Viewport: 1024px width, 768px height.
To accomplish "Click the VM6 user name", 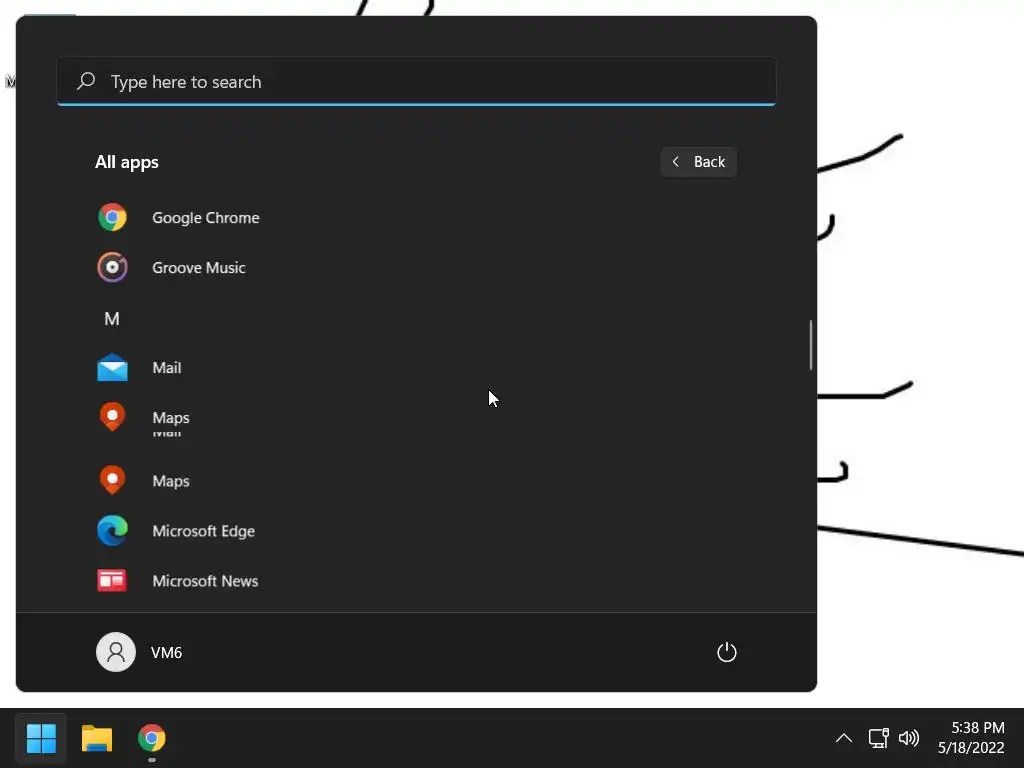I will point(166,652).
